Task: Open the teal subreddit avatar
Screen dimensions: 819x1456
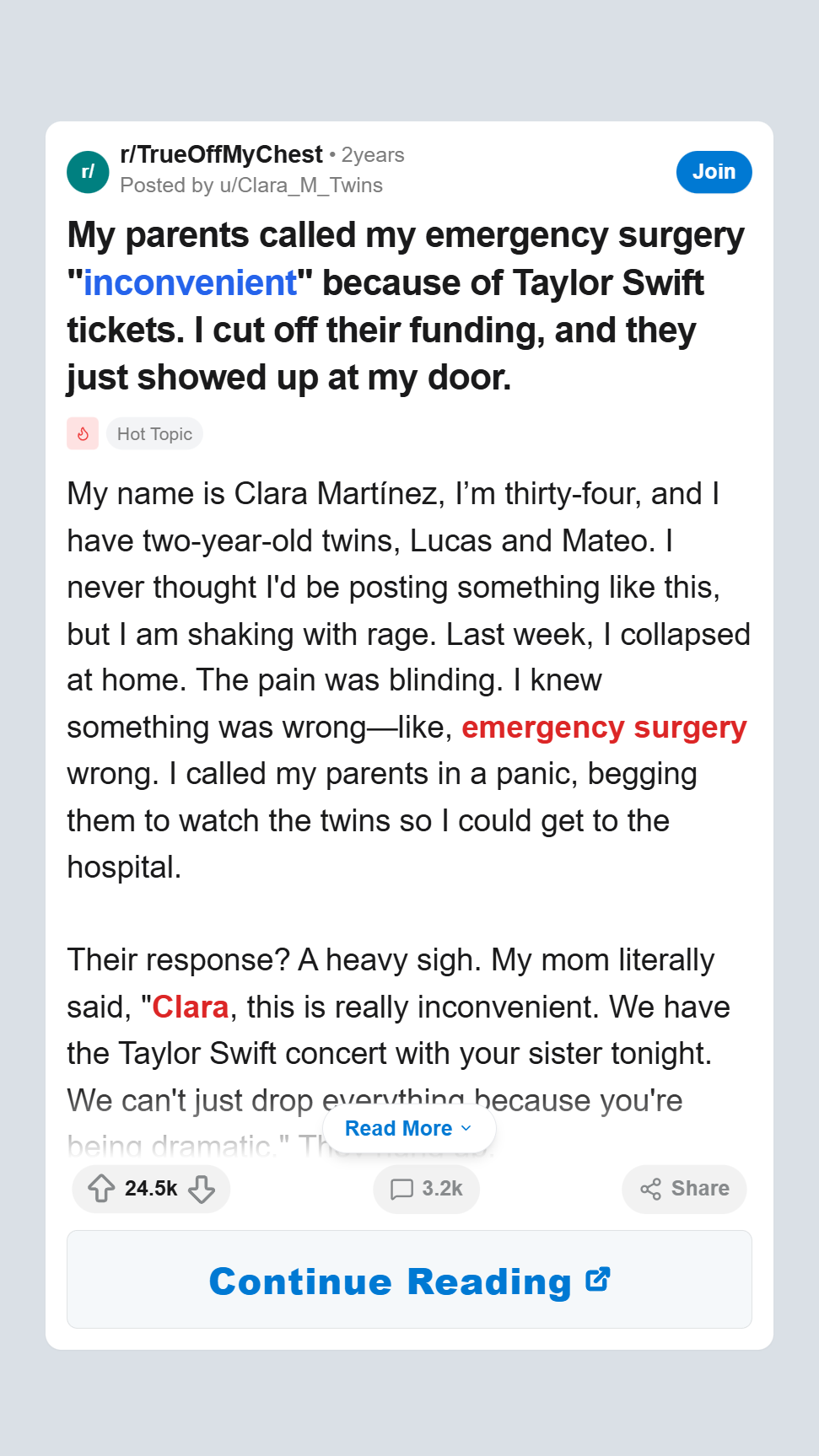Action: [x=88, y=172]
